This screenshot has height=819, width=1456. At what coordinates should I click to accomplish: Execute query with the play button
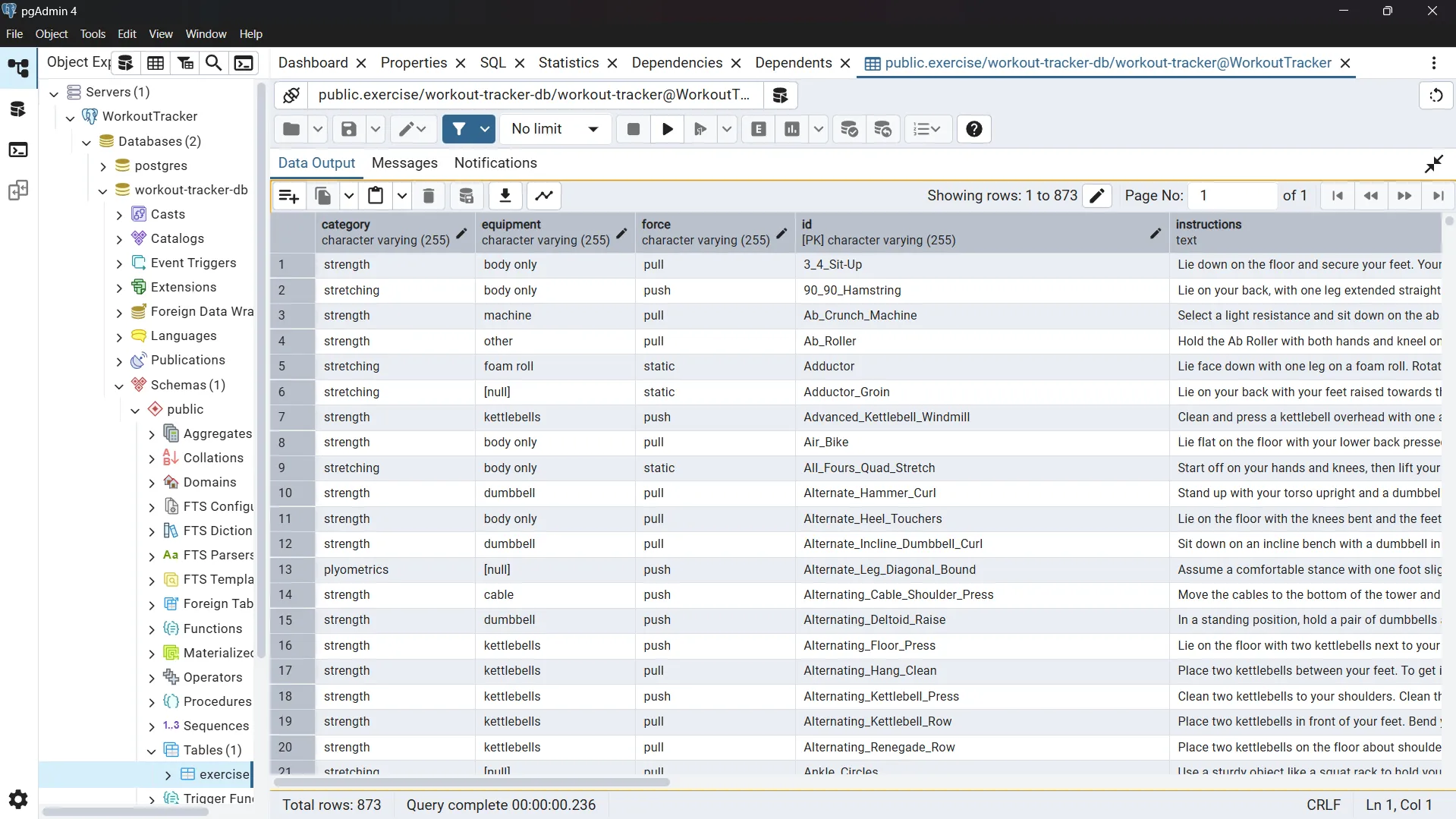[668, 129]
